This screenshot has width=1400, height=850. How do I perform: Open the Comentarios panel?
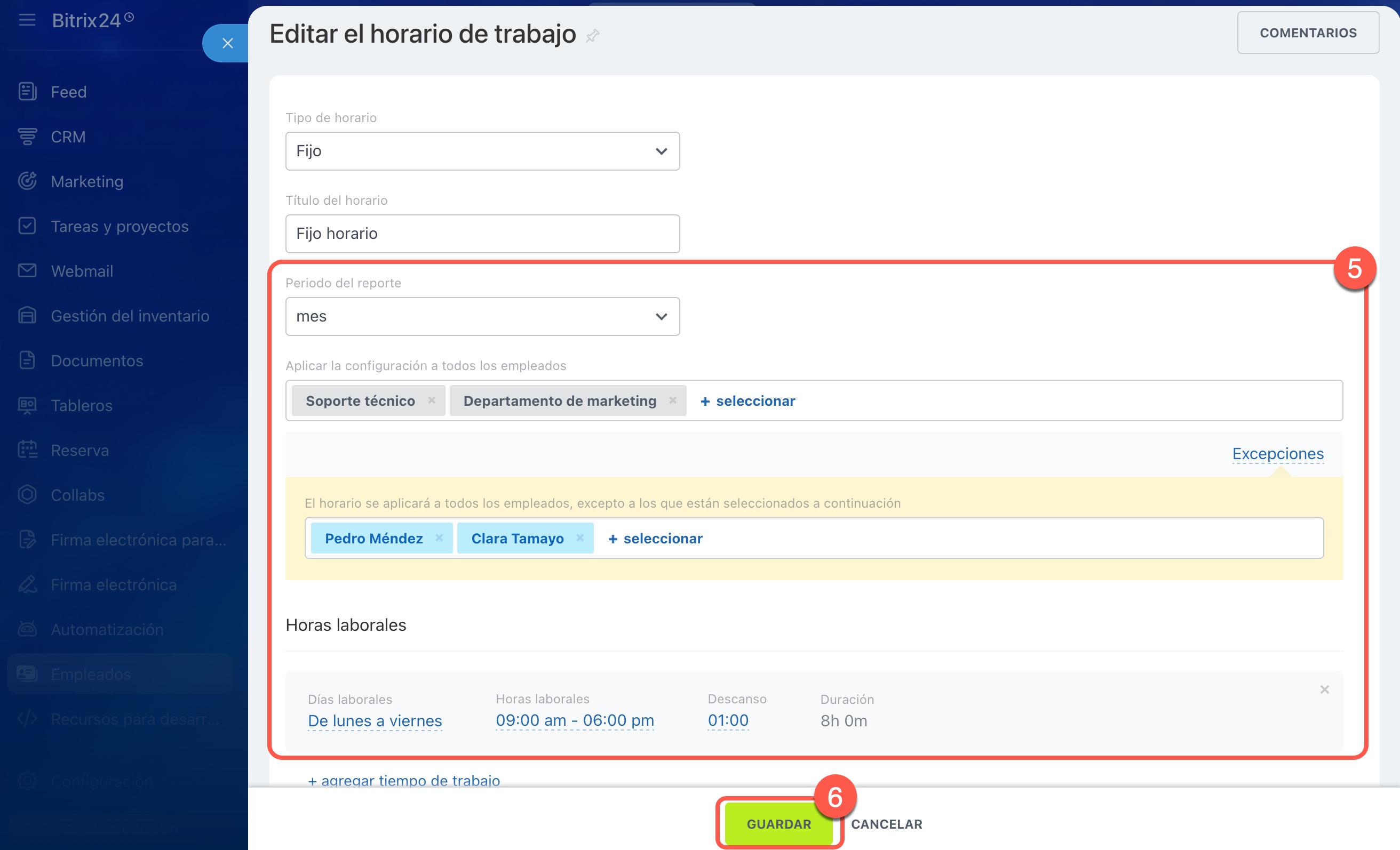pyautogui.click(x=1308, y=33)
